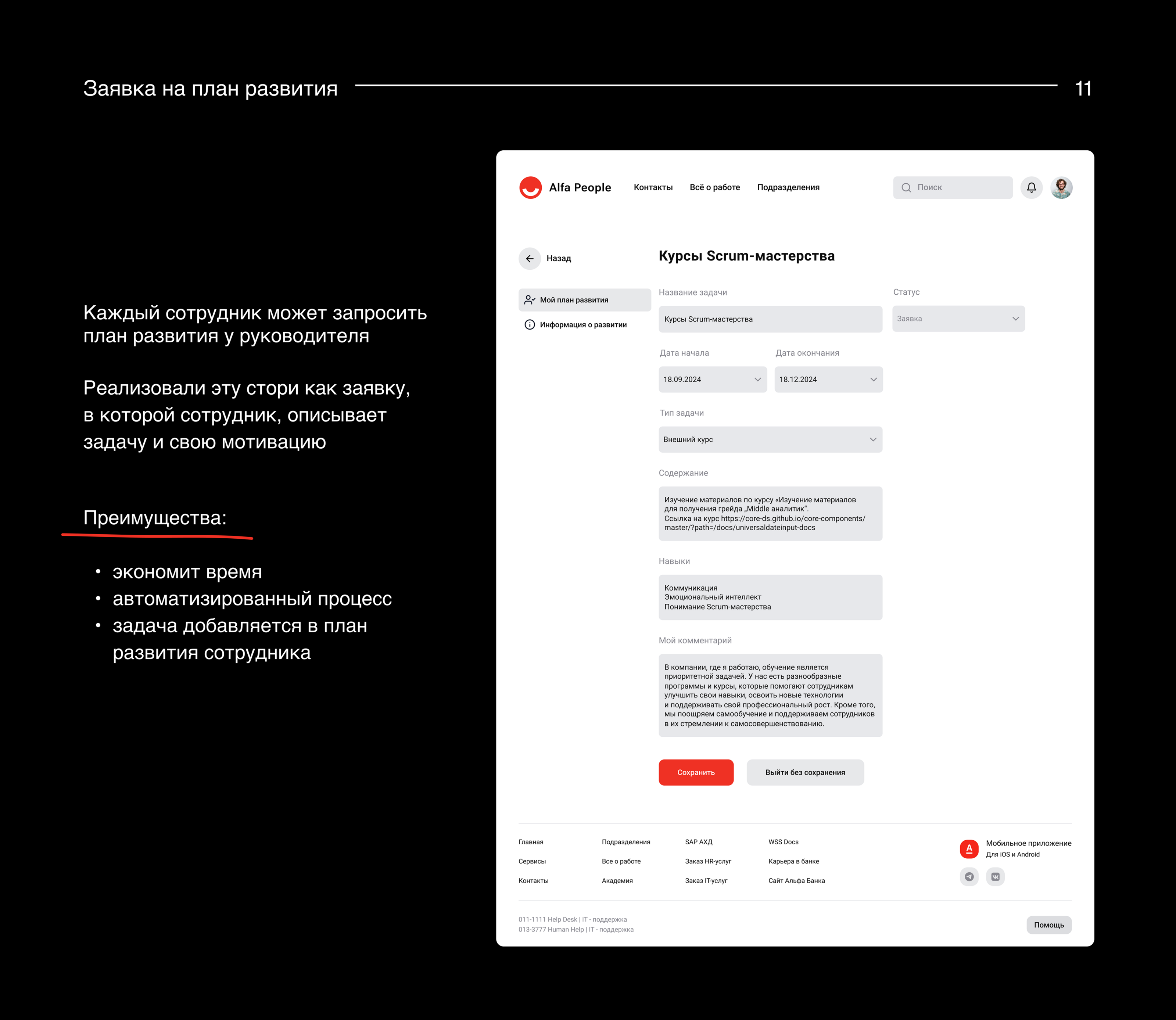Screen dimensions: 1176x1020
Task: Click Выйти без сохранения button
Action: tap(805, 772)
